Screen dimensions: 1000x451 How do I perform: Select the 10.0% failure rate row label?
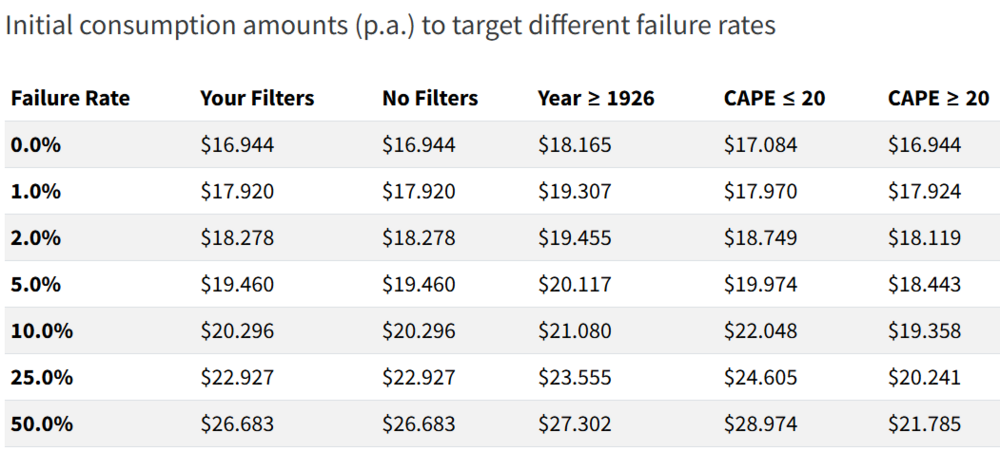[x=41, y=331]
